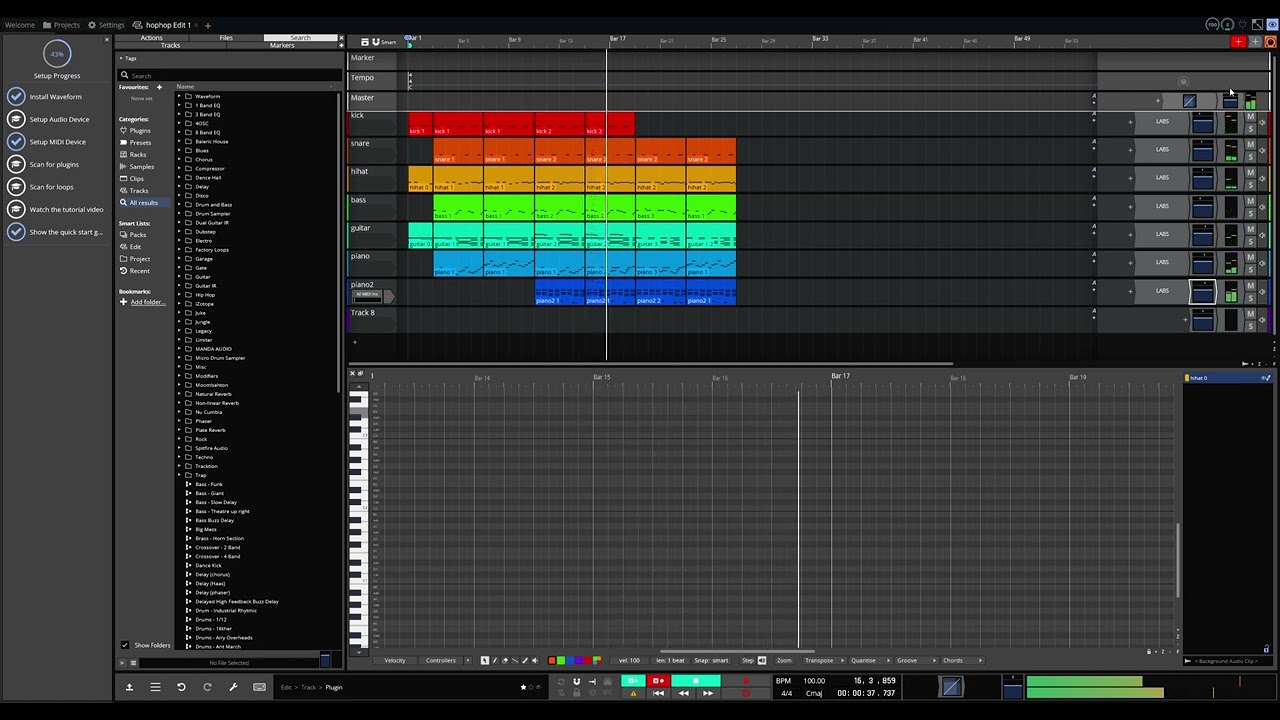Click Scan for plugins setup step
Image resolution: width=1280 pixels, height=720 pixels.
(54, 164)
